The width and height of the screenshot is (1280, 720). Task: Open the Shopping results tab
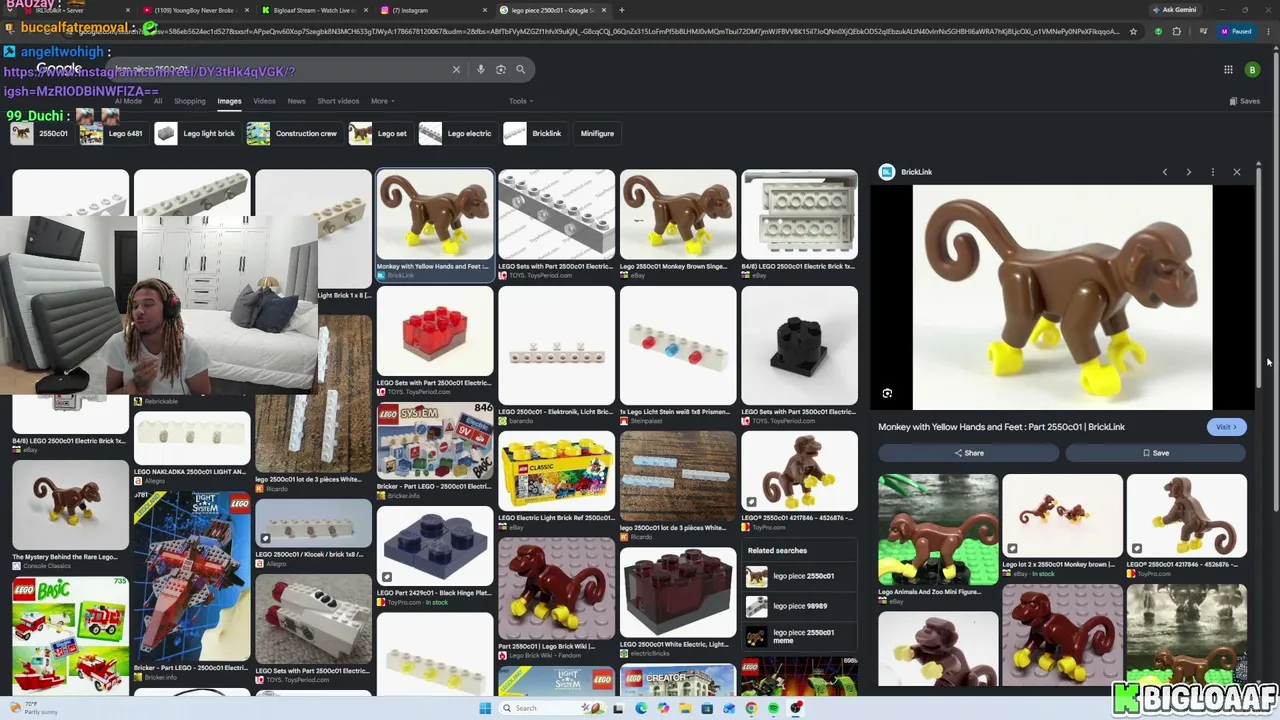[x=190, y=101]
